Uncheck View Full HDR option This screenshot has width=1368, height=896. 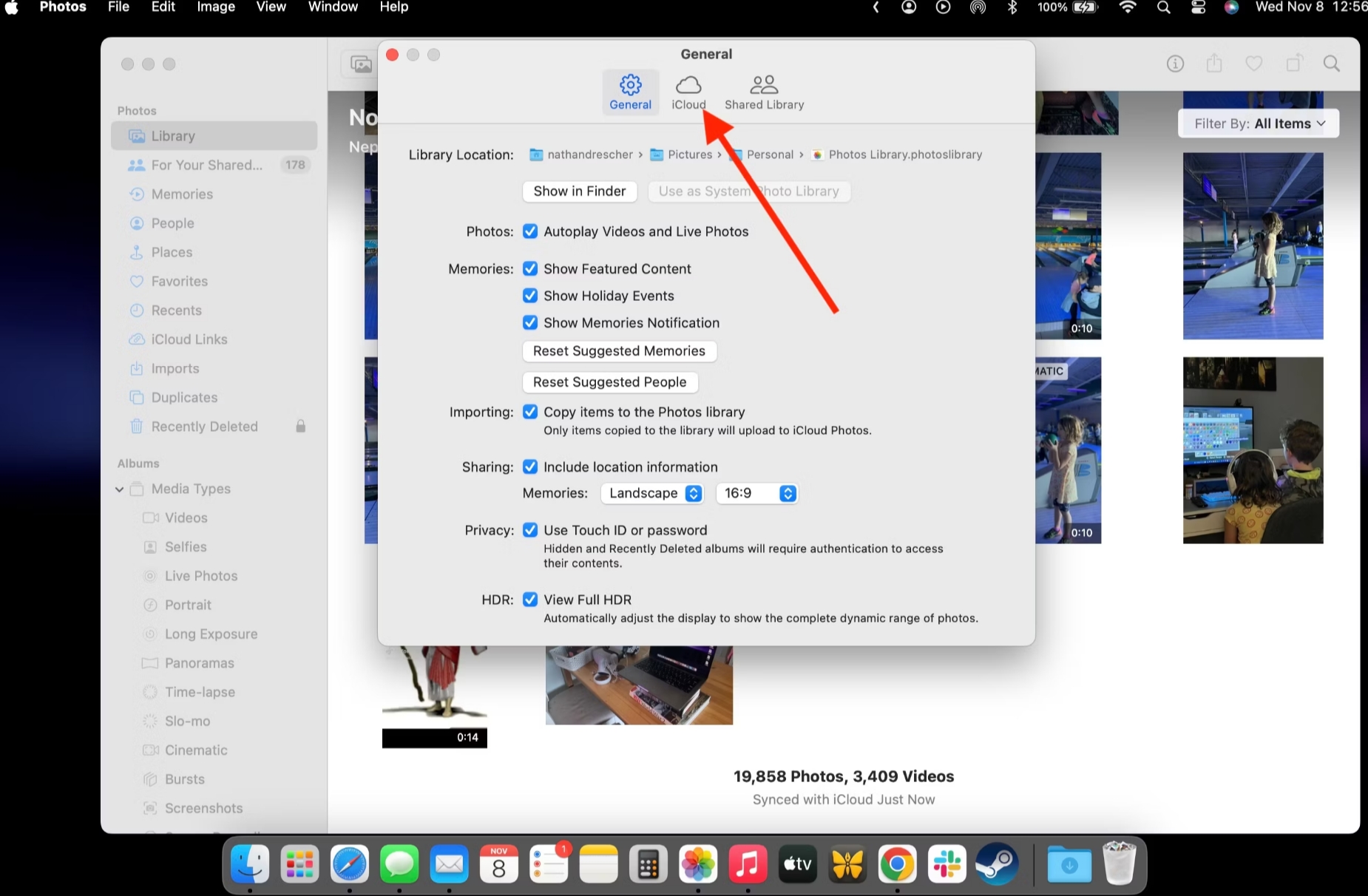pos(530,600)
